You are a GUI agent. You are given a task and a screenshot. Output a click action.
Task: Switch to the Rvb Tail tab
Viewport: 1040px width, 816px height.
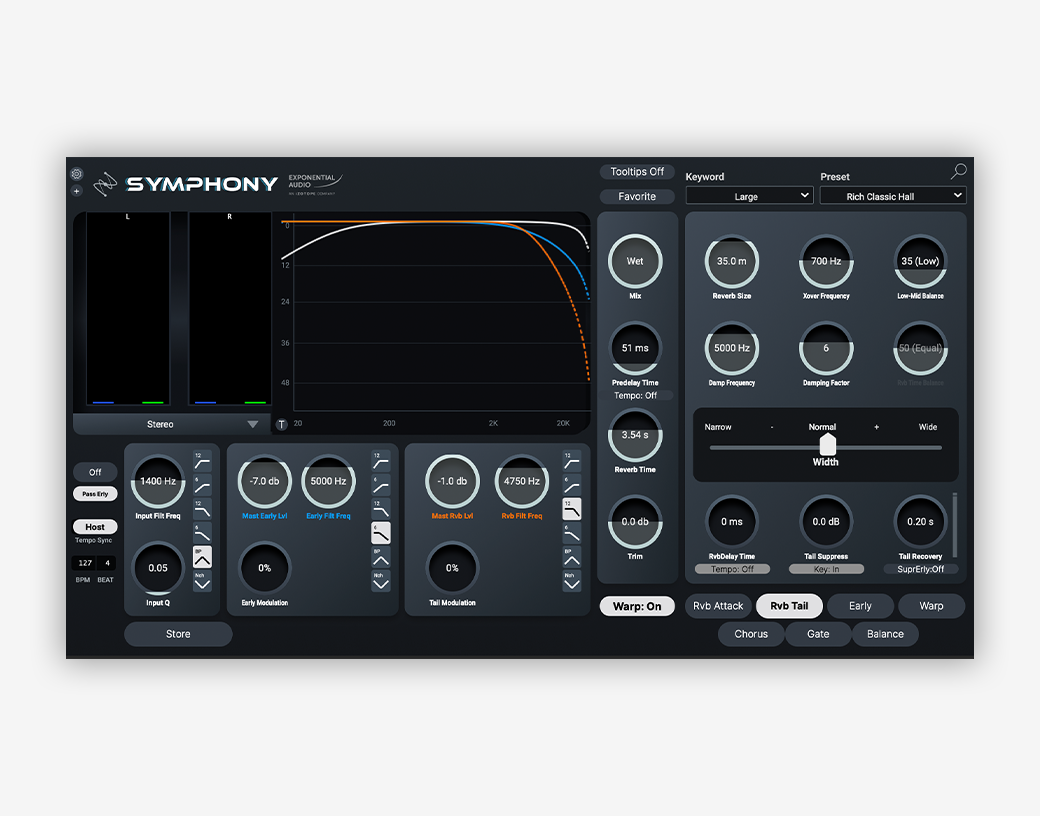(789, 606)
